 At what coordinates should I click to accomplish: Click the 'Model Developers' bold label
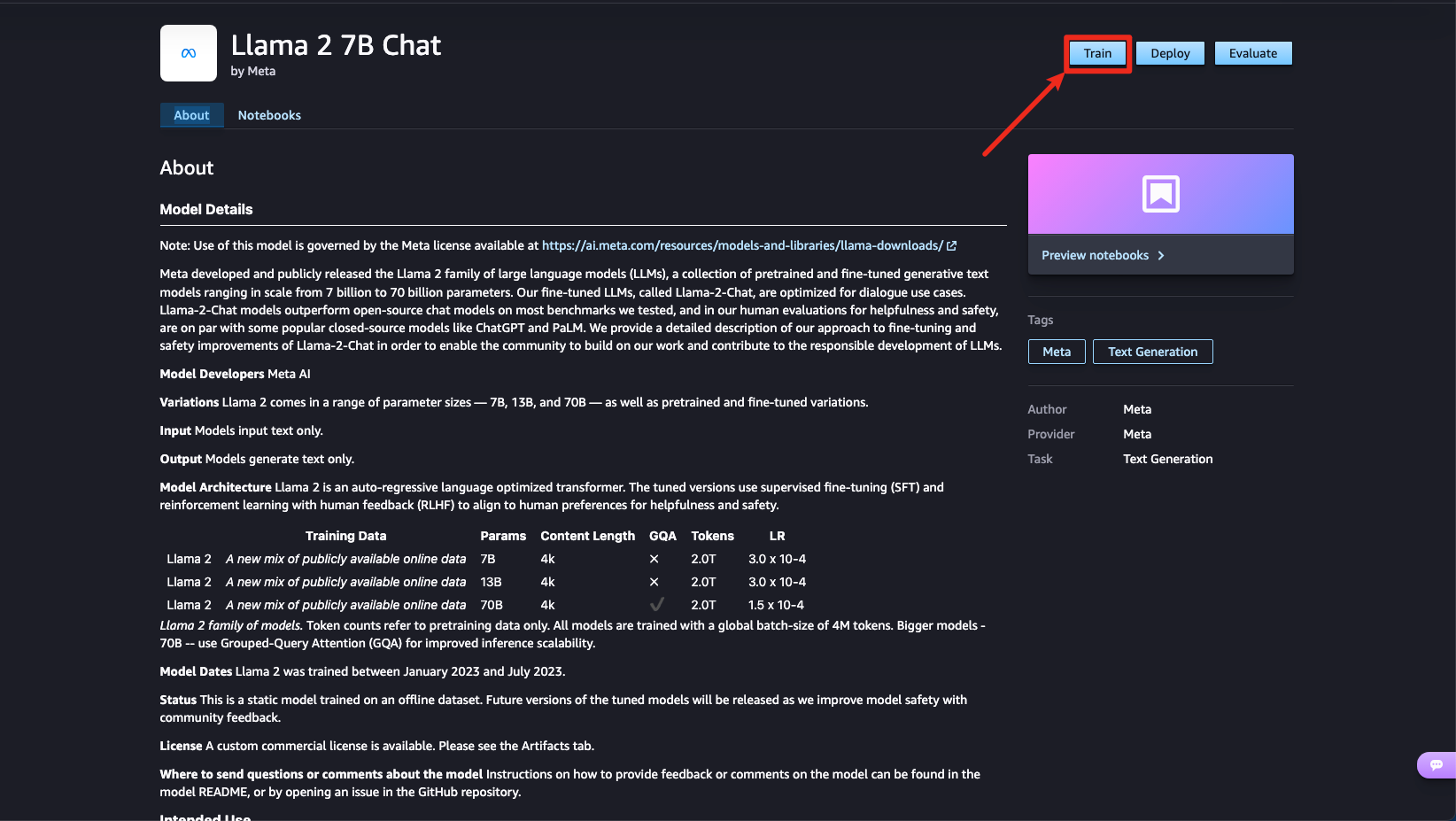point(213,374)
